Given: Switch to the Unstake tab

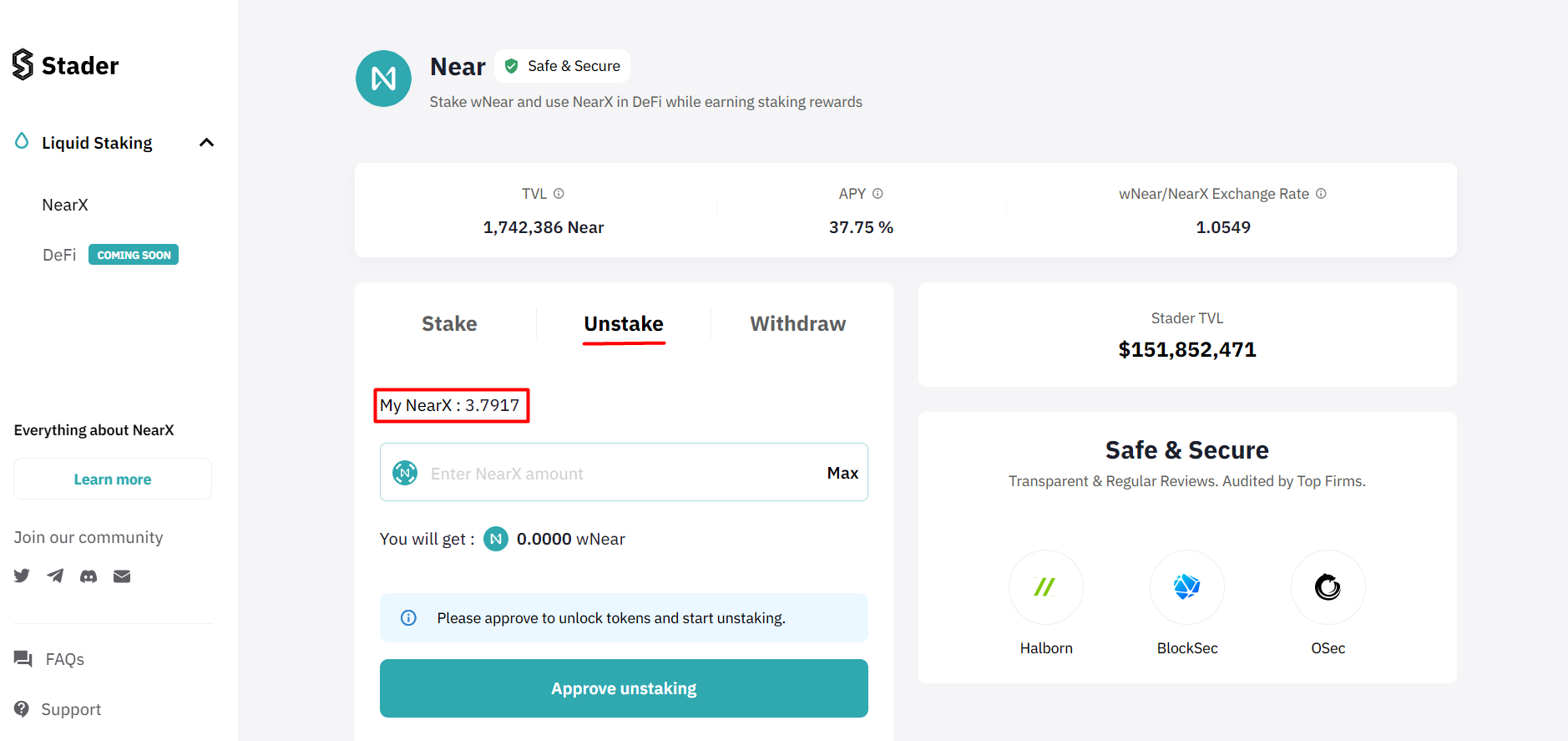Looking at the screenshot, I should 624,324.
